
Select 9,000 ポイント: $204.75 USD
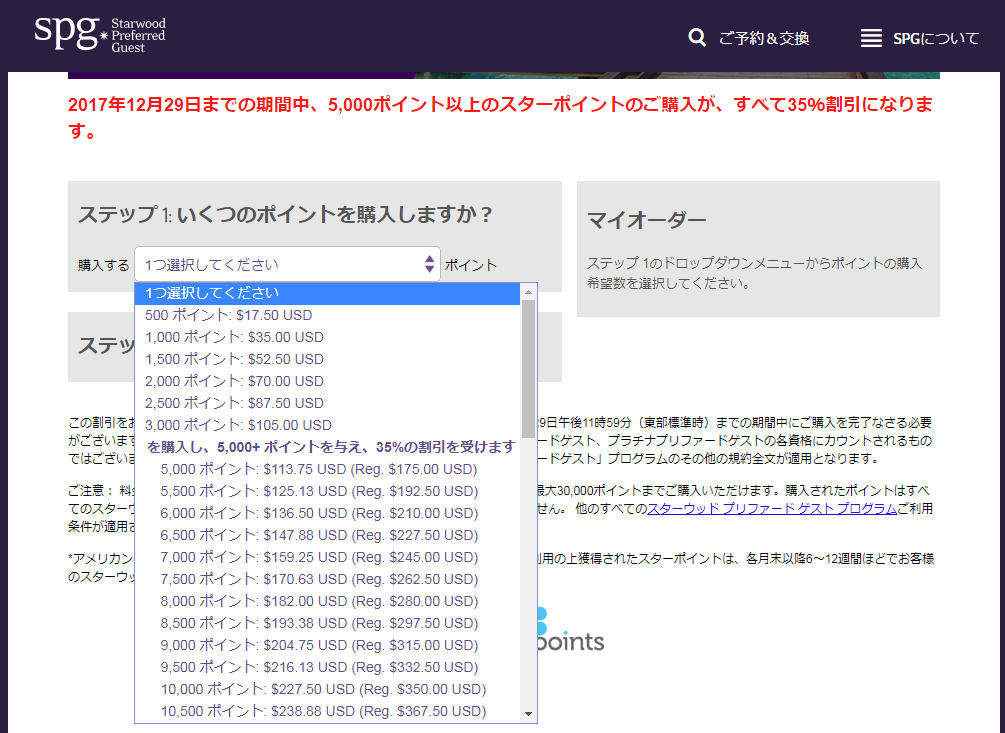(327, 645)
